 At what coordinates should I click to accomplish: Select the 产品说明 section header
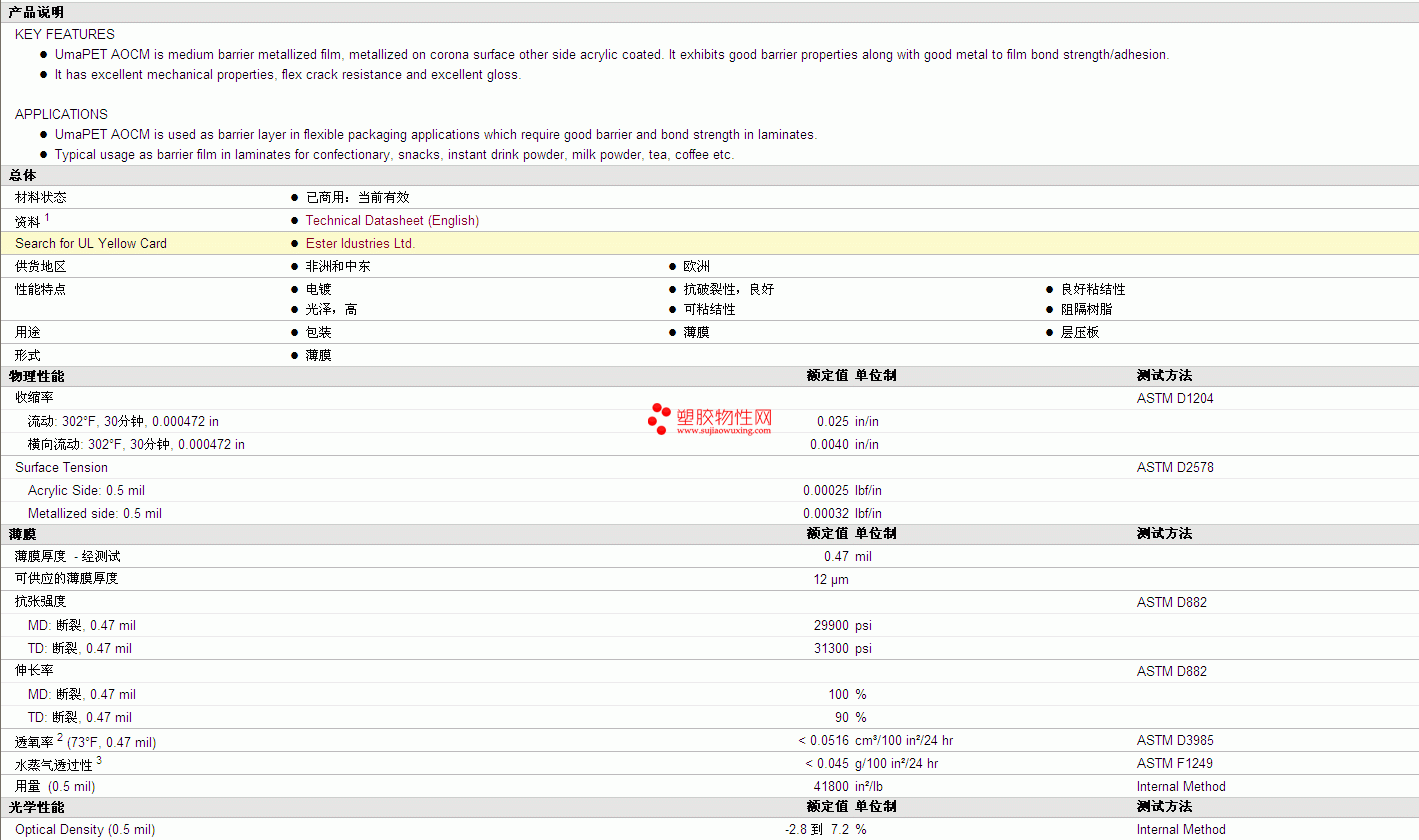(36, 12)
